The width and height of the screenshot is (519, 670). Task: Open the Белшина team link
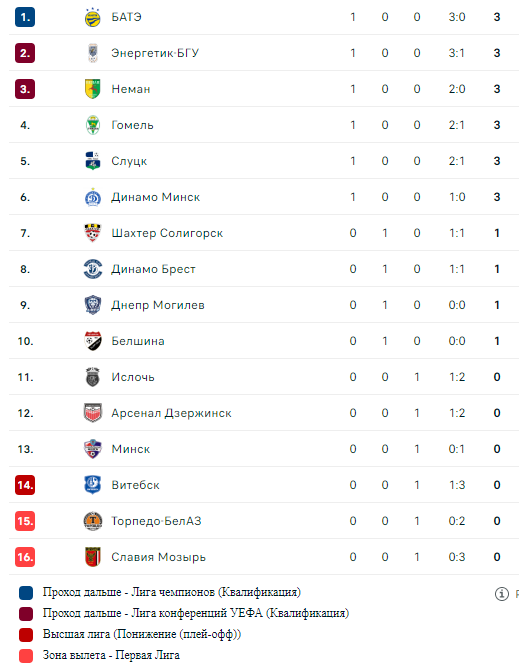point(138,341)
